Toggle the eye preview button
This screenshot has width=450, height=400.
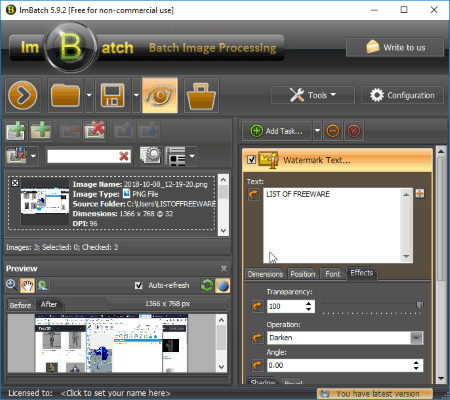click(x=160, y=96)
